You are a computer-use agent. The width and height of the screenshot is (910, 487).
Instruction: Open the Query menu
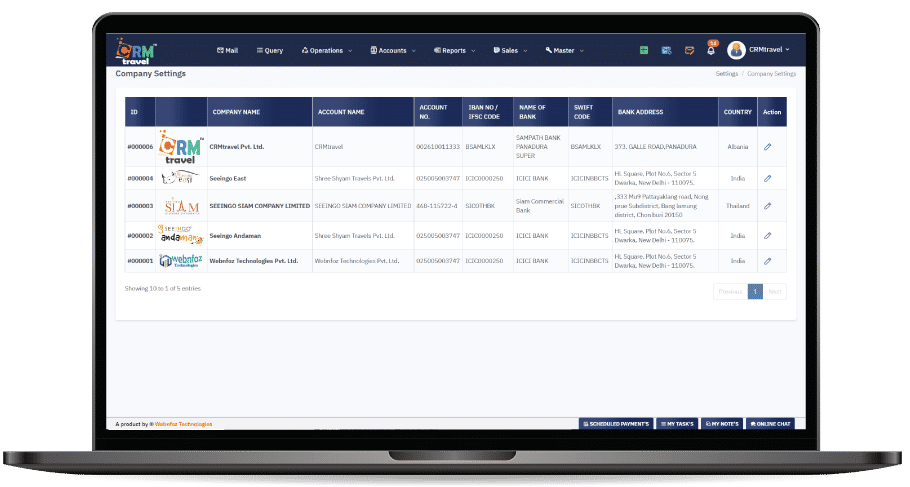(270, 50)
